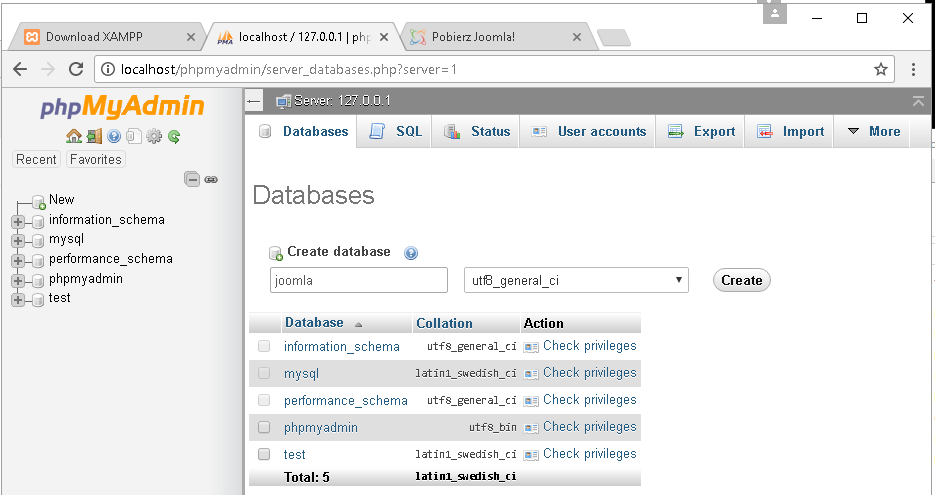Expand phpmyadmin node in navigation tree
935x495 pixels.
(x=18, y=280)
